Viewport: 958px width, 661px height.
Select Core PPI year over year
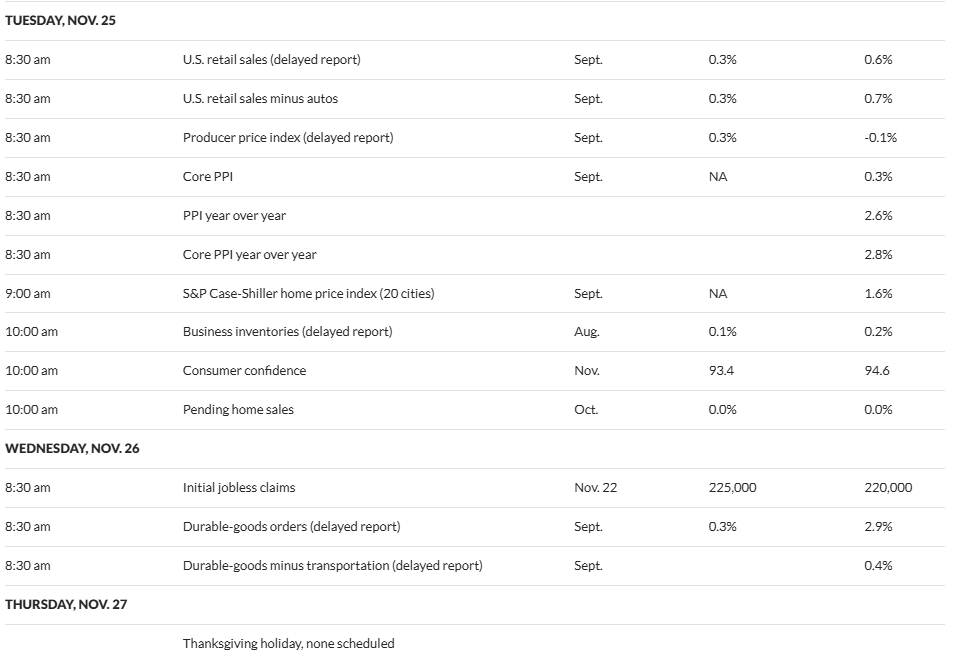(x=249, y=255)
